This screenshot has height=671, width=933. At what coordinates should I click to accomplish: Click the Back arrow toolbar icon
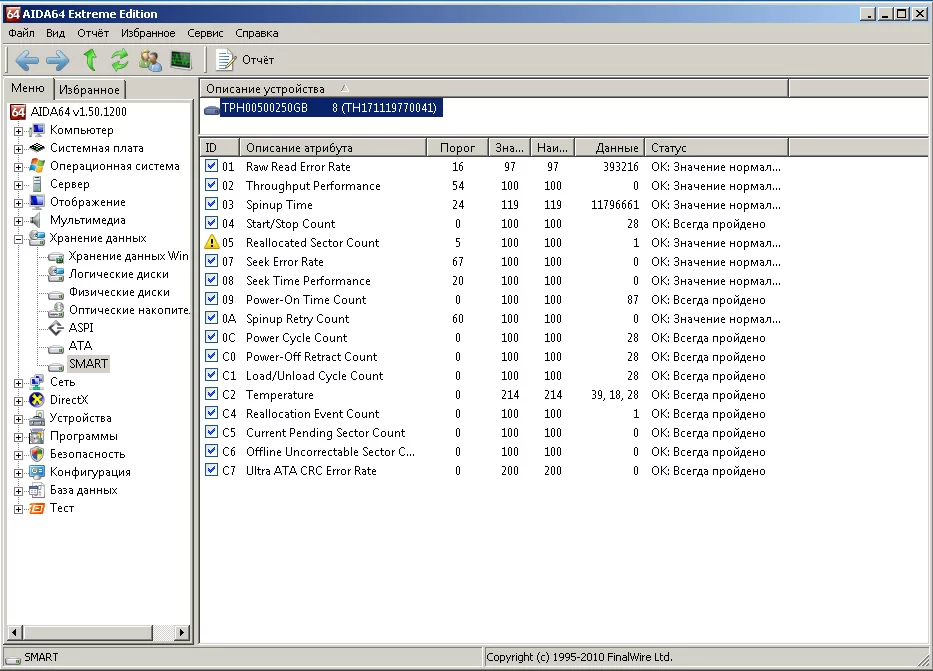tap(27, 60)
